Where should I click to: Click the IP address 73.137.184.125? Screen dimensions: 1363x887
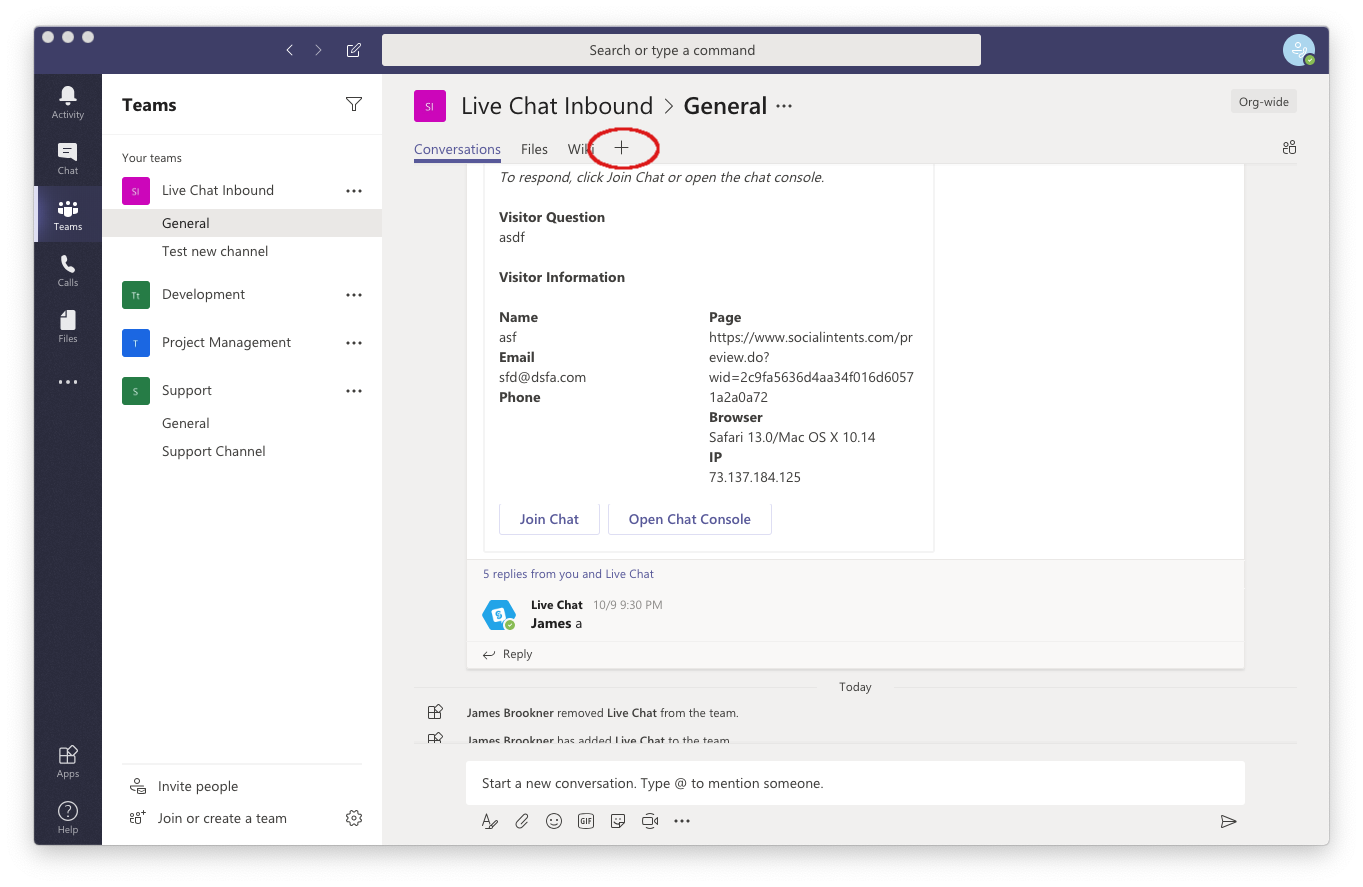coord(755,477)
